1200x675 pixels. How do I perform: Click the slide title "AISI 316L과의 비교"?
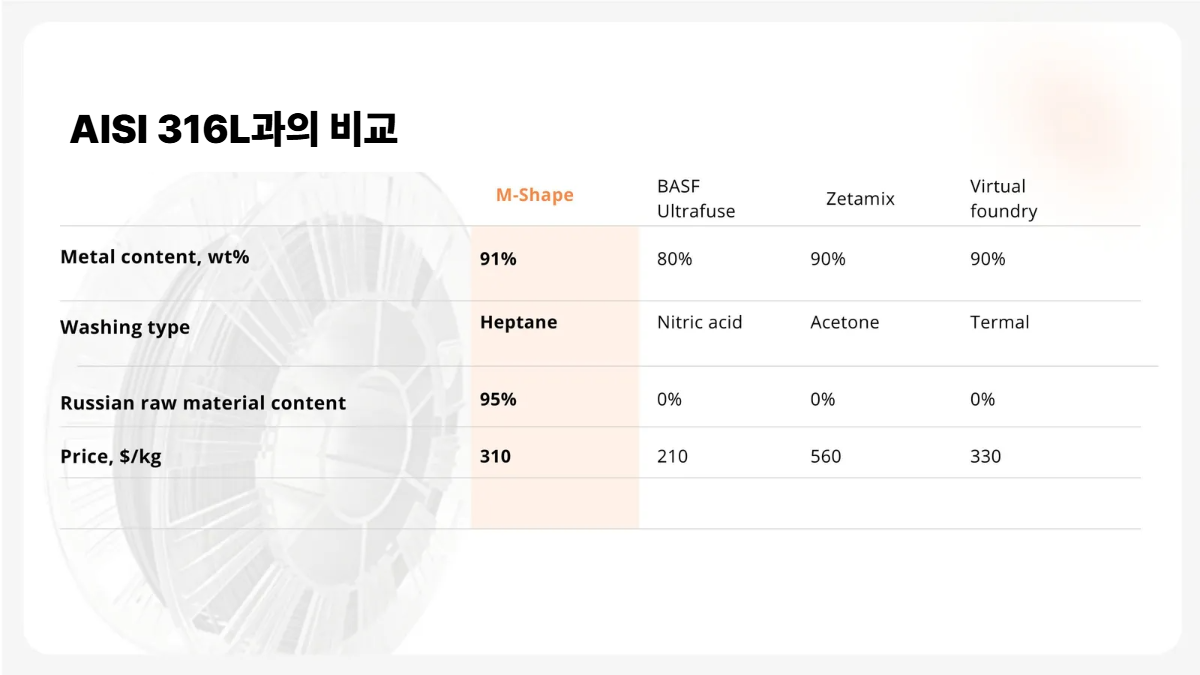tap(234, 131)
